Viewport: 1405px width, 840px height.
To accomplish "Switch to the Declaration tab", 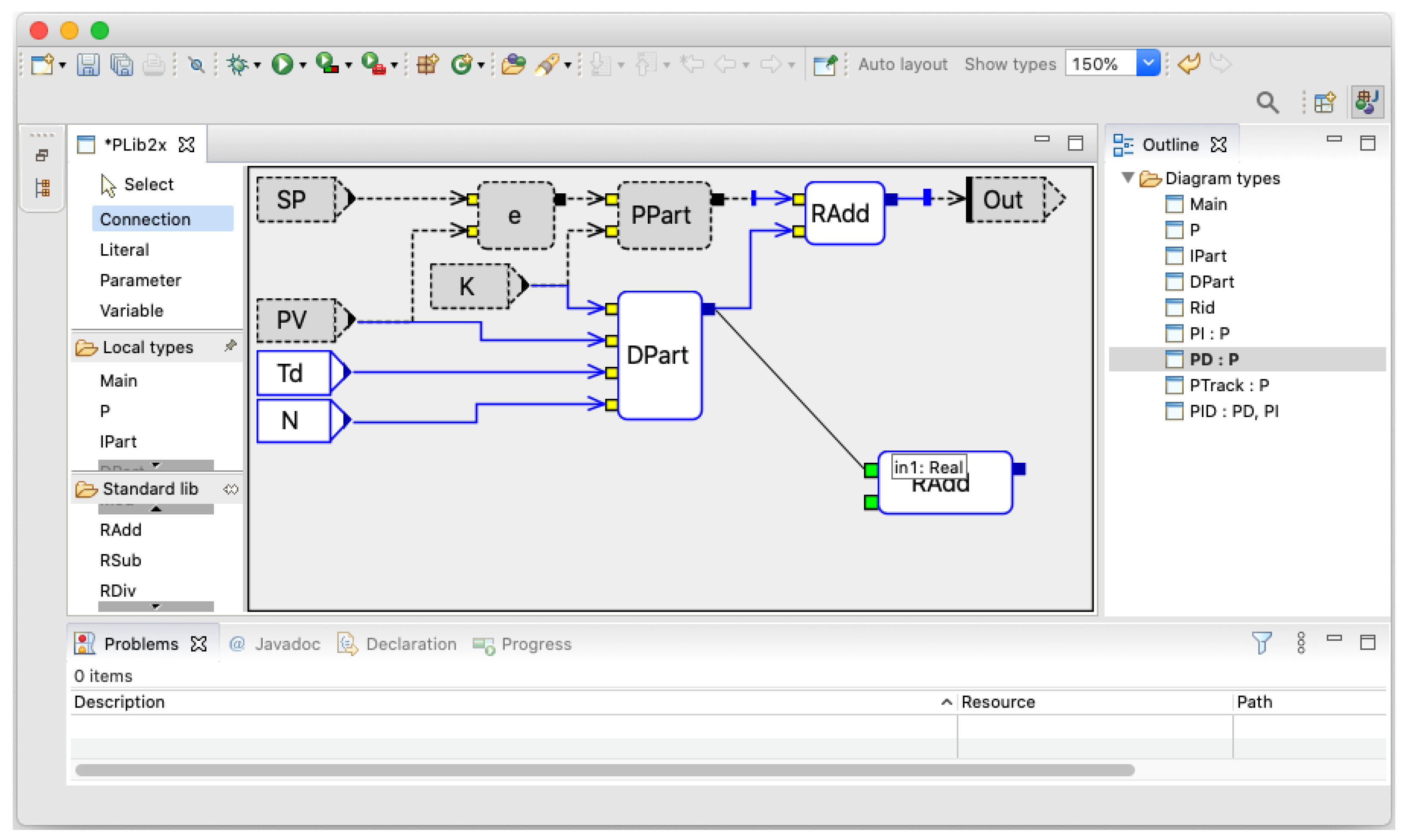I will coord(397,644).
